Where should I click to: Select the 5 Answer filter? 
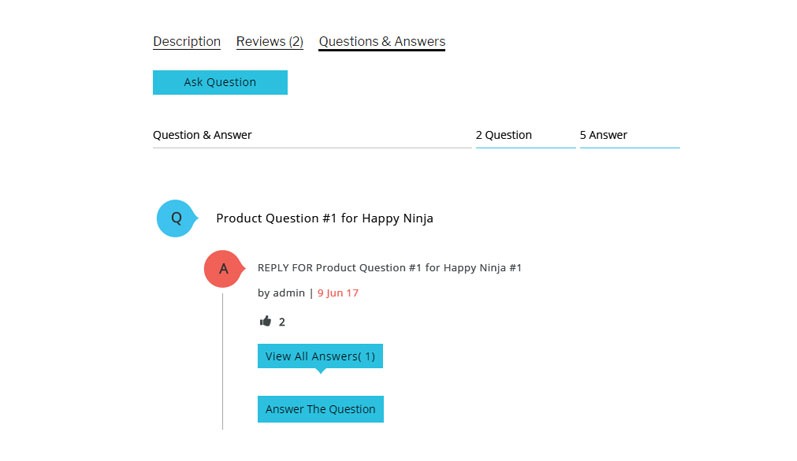pyautogui.click(x=630, y=135)
